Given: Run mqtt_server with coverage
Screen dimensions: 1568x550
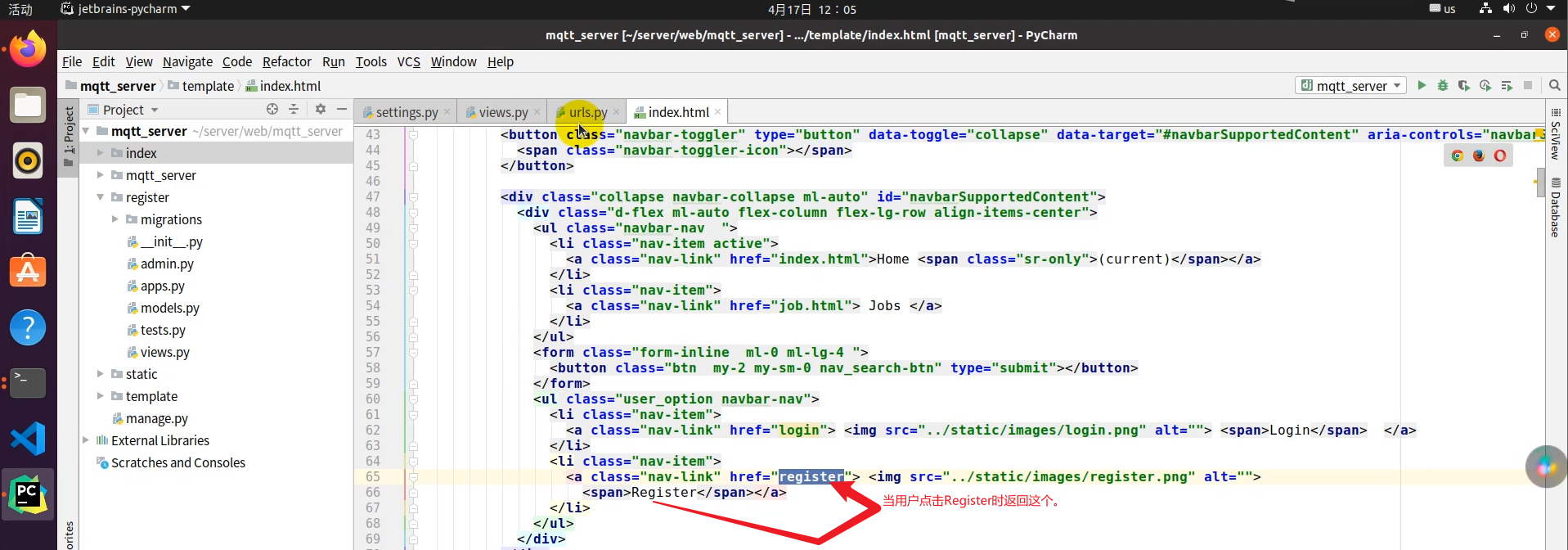Looking at the screenshot, I should click(1464, 85).
